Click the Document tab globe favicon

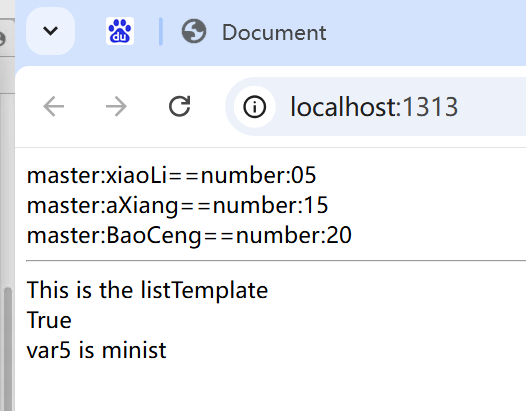(194, 31)
